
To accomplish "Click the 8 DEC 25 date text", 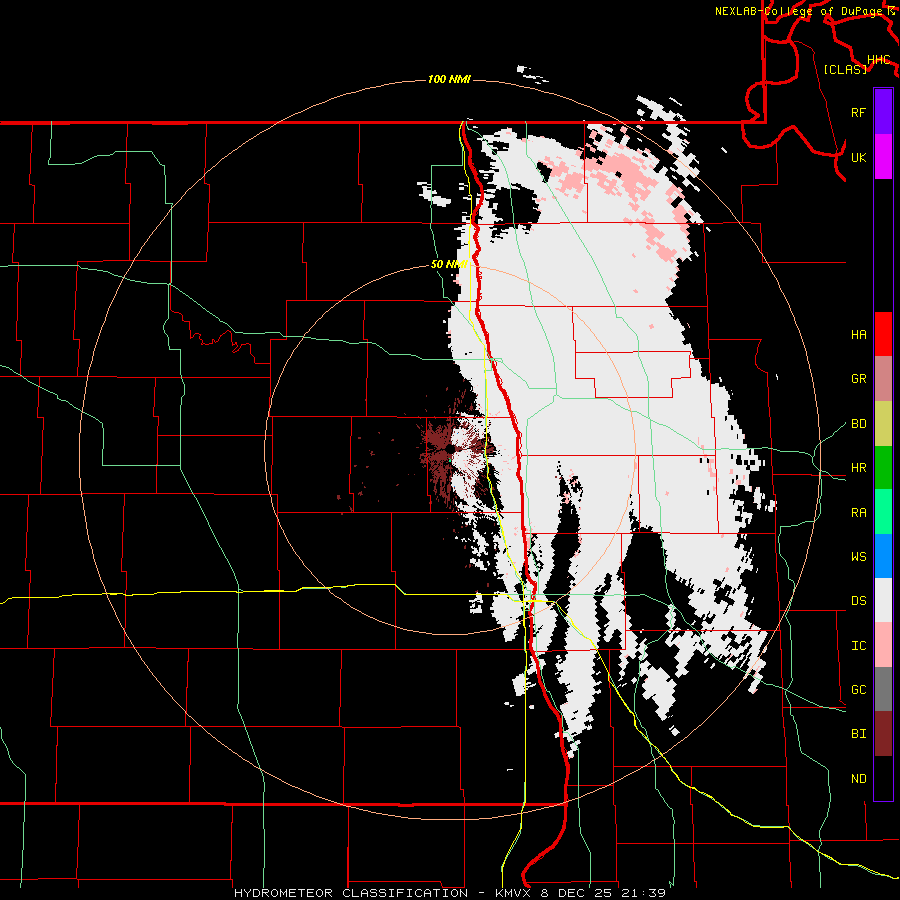I will 577,893.
